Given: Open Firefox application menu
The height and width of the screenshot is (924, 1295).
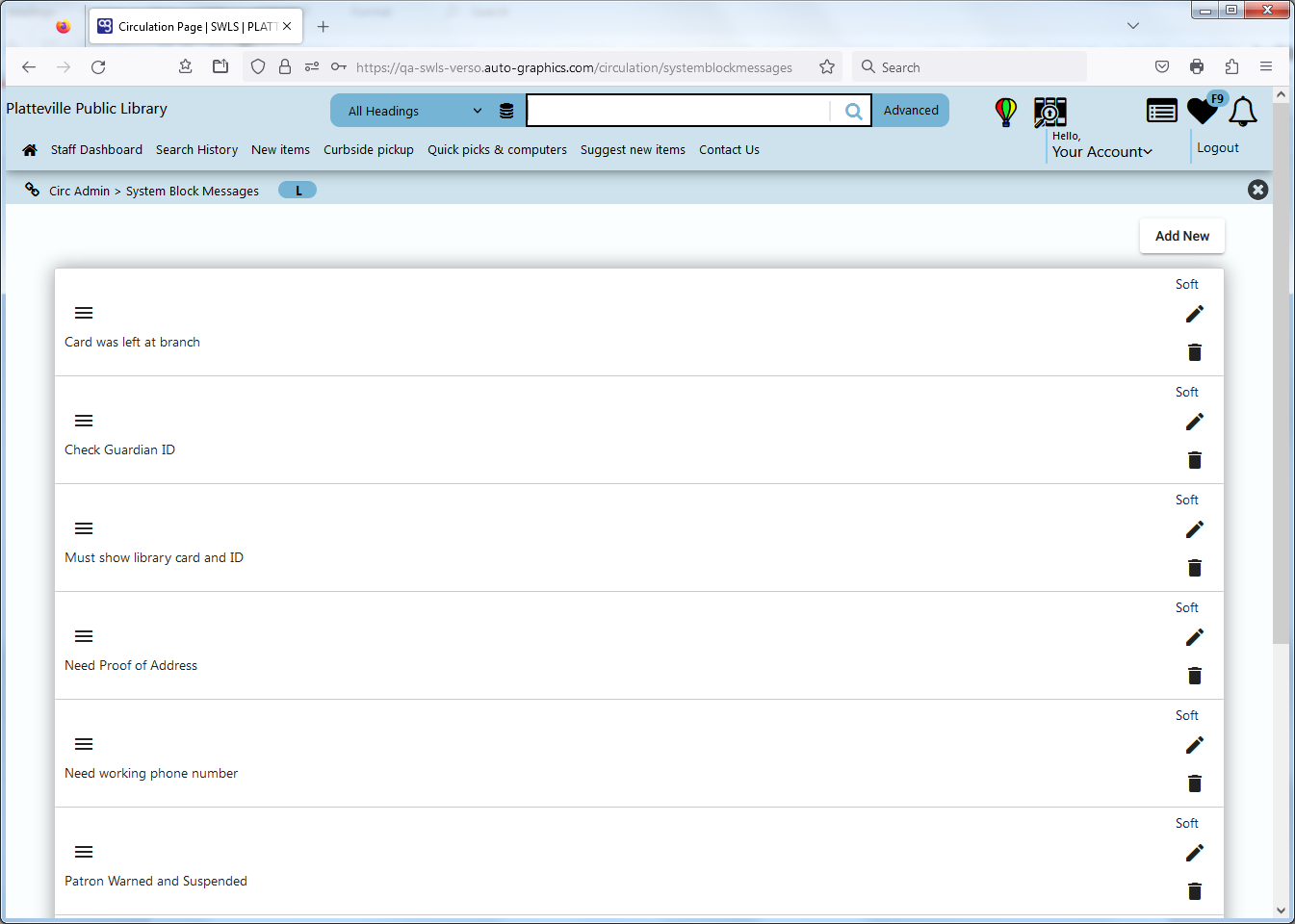Looking at the screenshot, I should (x=1266, y=66).
